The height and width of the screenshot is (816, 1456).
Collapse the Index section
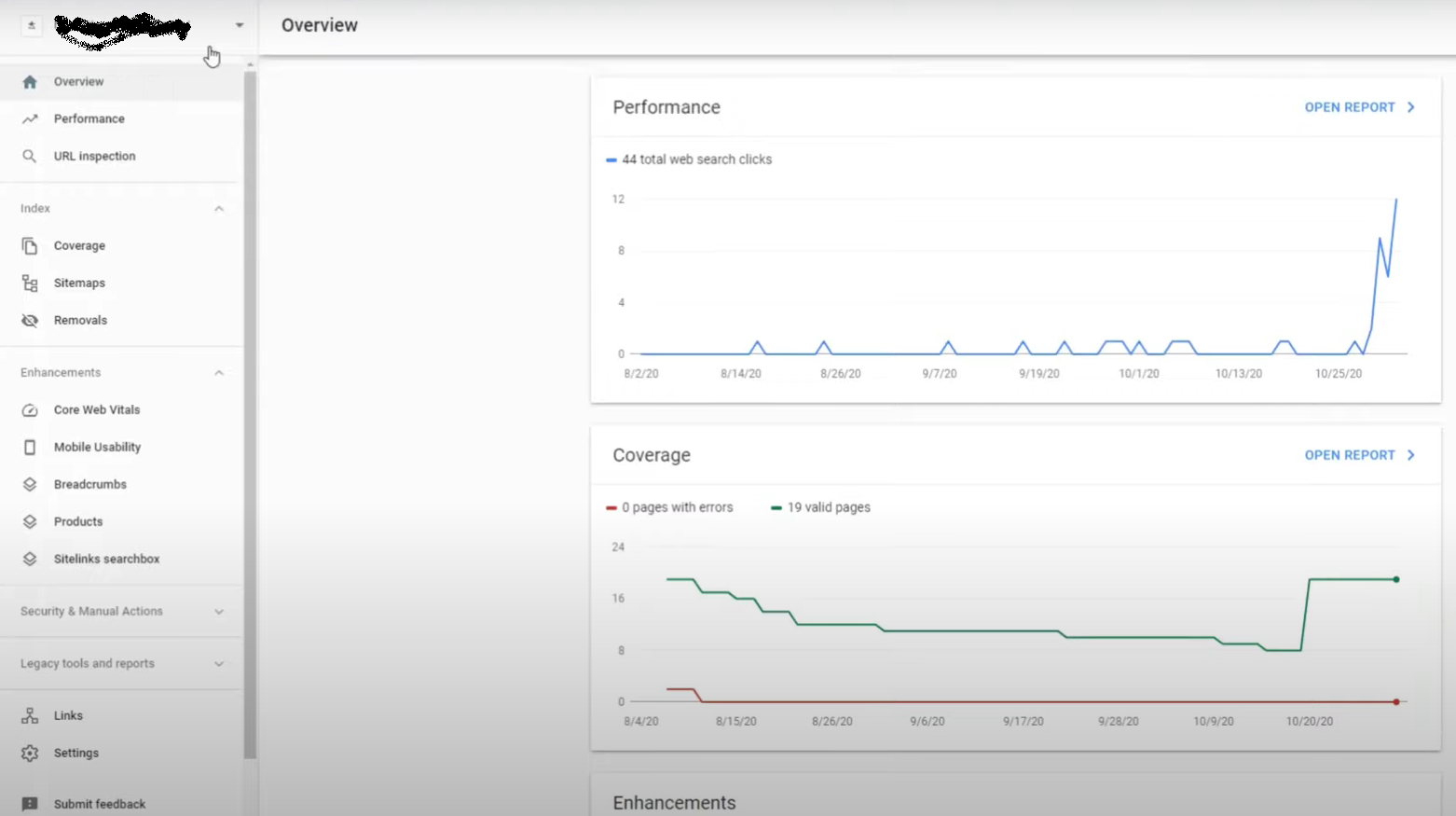point(218,208)
